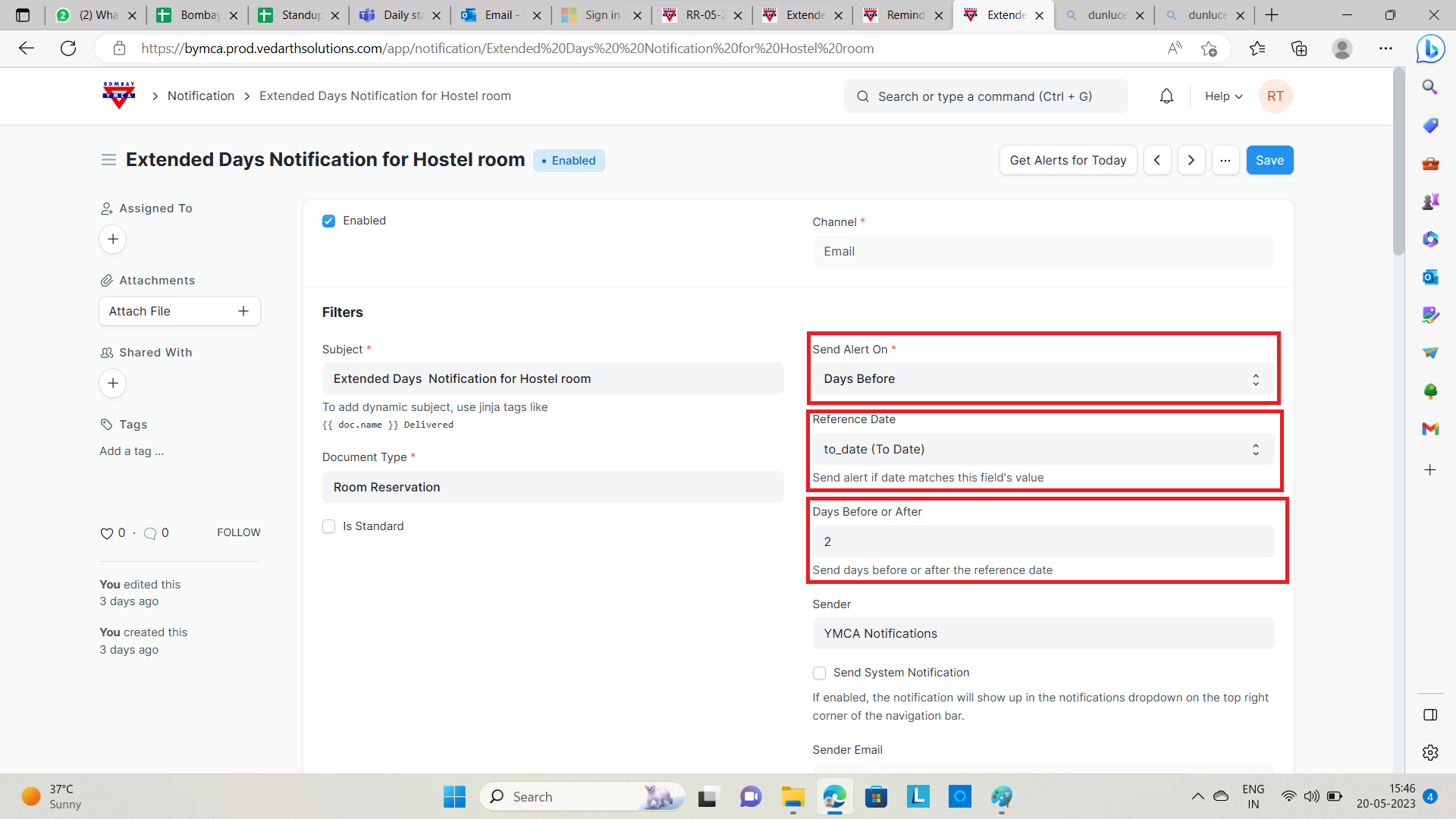Click the notification bell icon
The width and height of the screenshot is (1456, 819).
tap(1166, 96)
